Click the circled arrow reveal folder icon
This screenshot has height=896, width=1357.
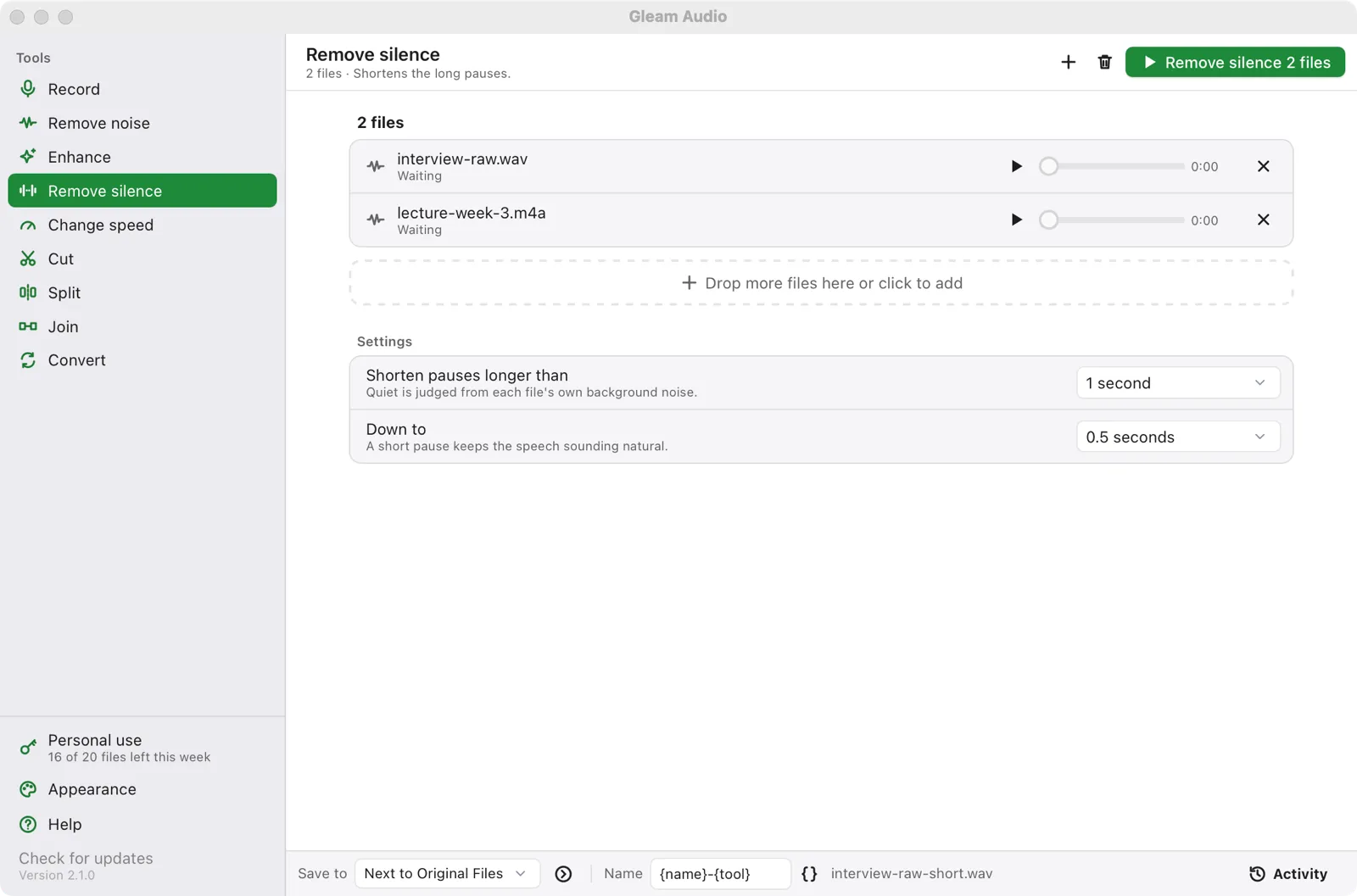coord(563,874)
